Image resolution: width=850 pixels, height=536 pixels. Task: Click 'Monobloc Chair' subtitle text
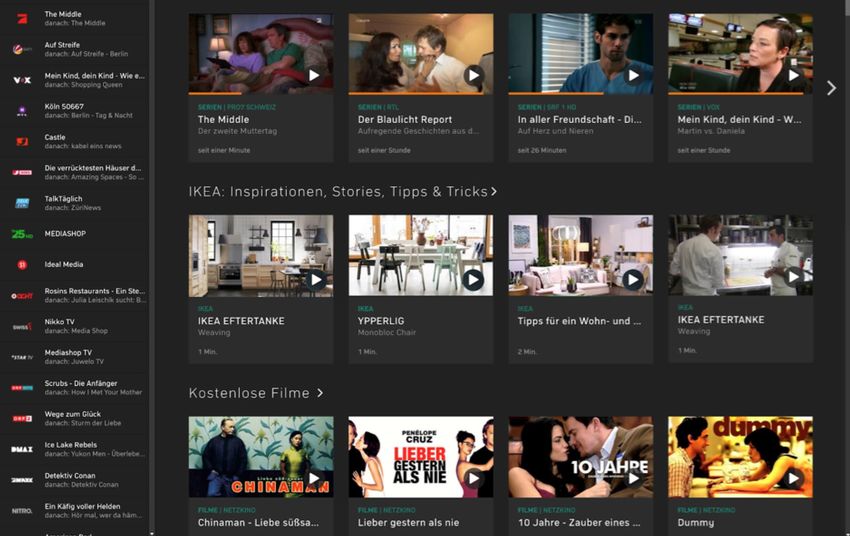(x=387, y=332)
